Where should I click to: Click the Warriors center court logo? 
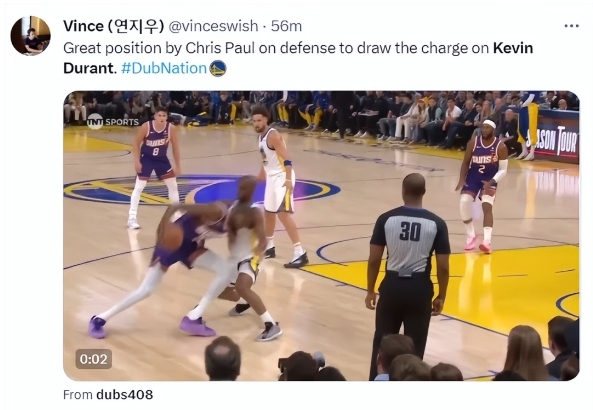coord(202,189)
